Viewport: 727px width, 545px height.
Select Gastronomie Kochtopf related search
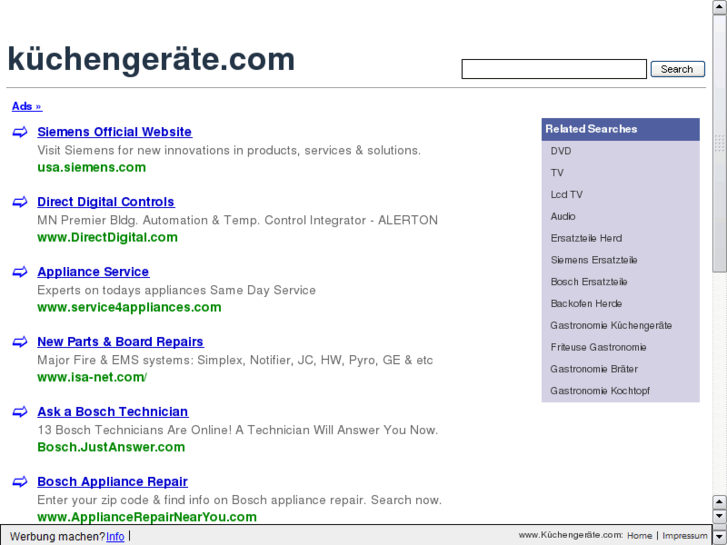[600, 391]
